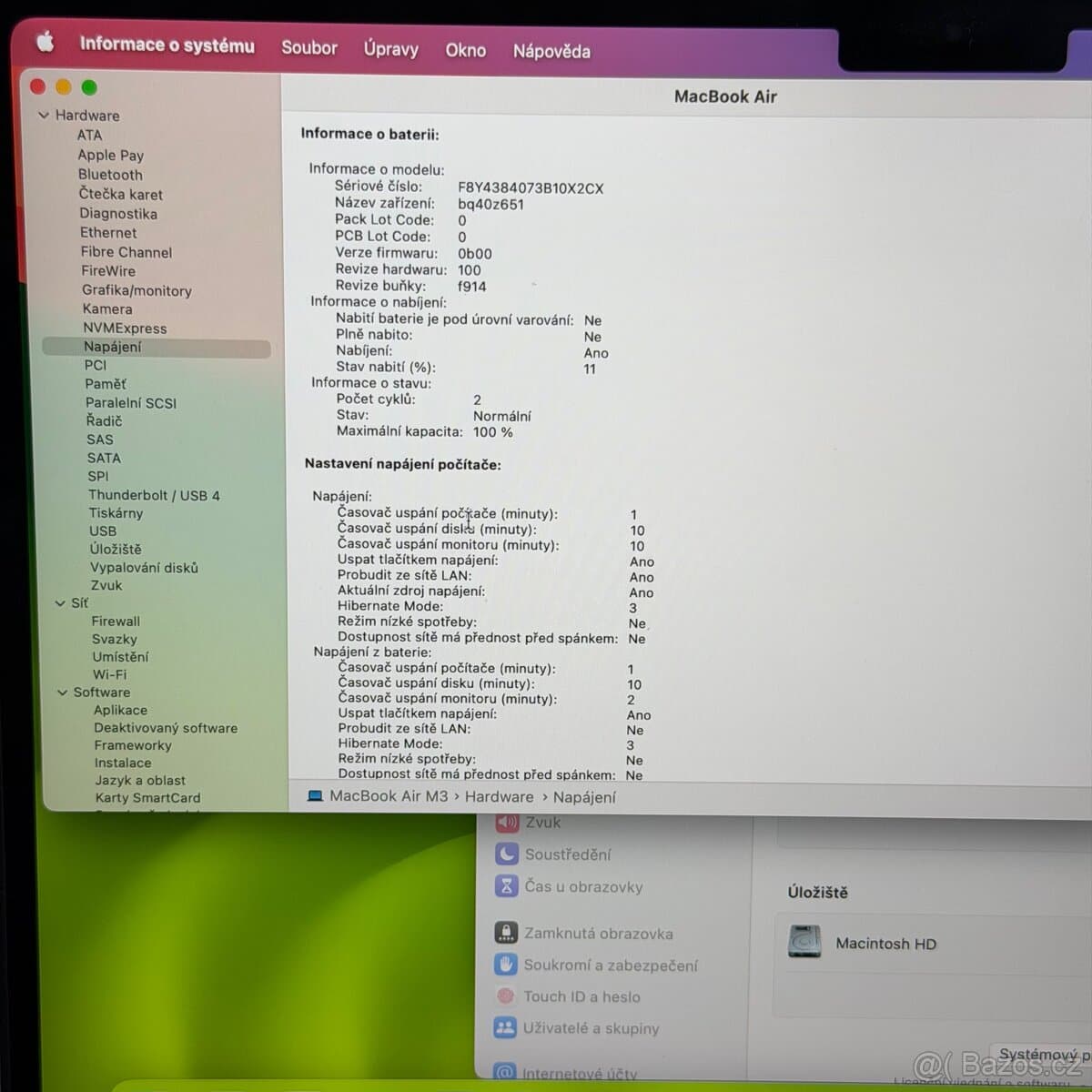
Task: Collapse the Software section chevron
Action: (63, 693)
